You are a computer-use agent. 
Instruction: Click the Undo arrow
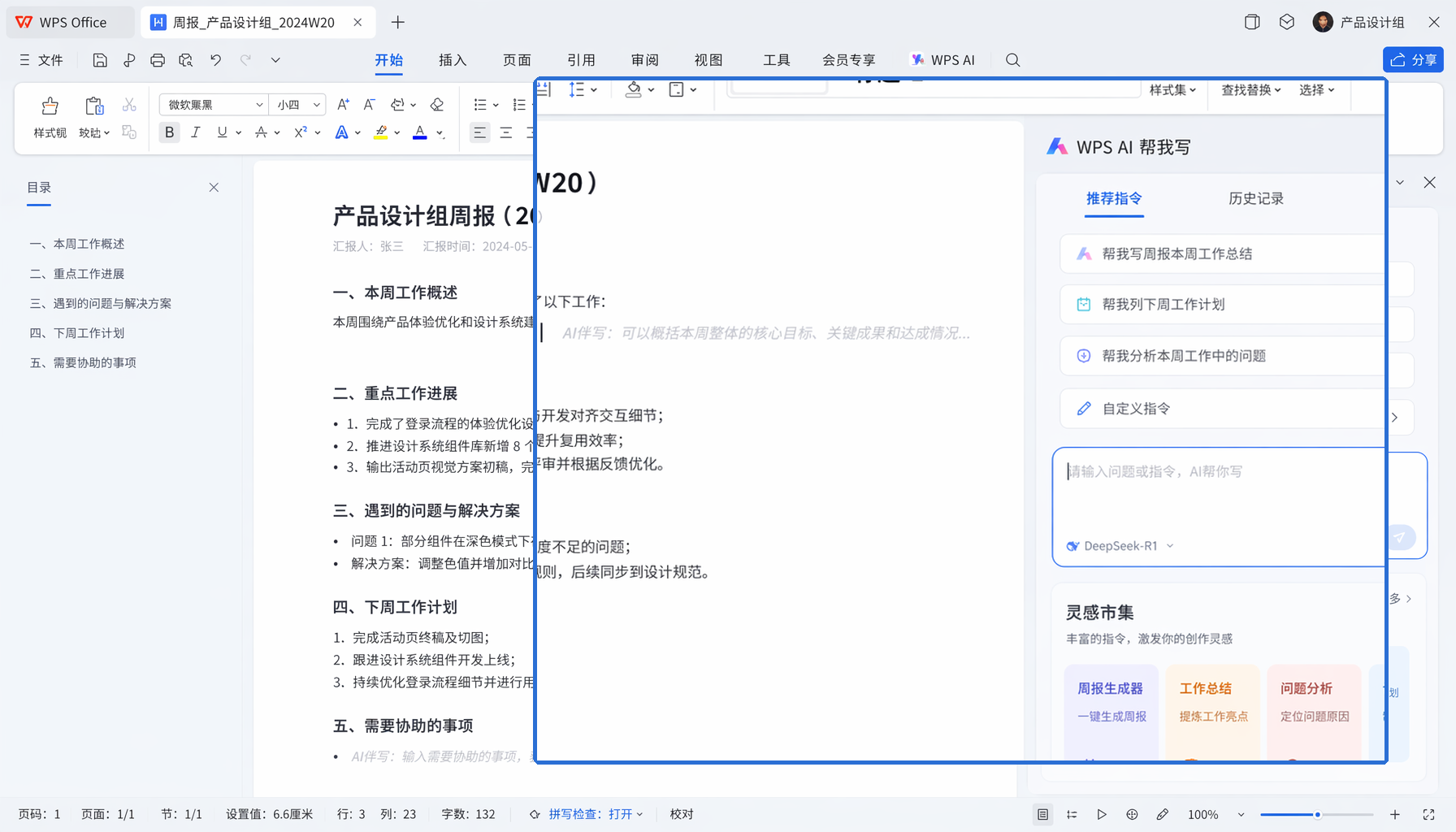215,60
